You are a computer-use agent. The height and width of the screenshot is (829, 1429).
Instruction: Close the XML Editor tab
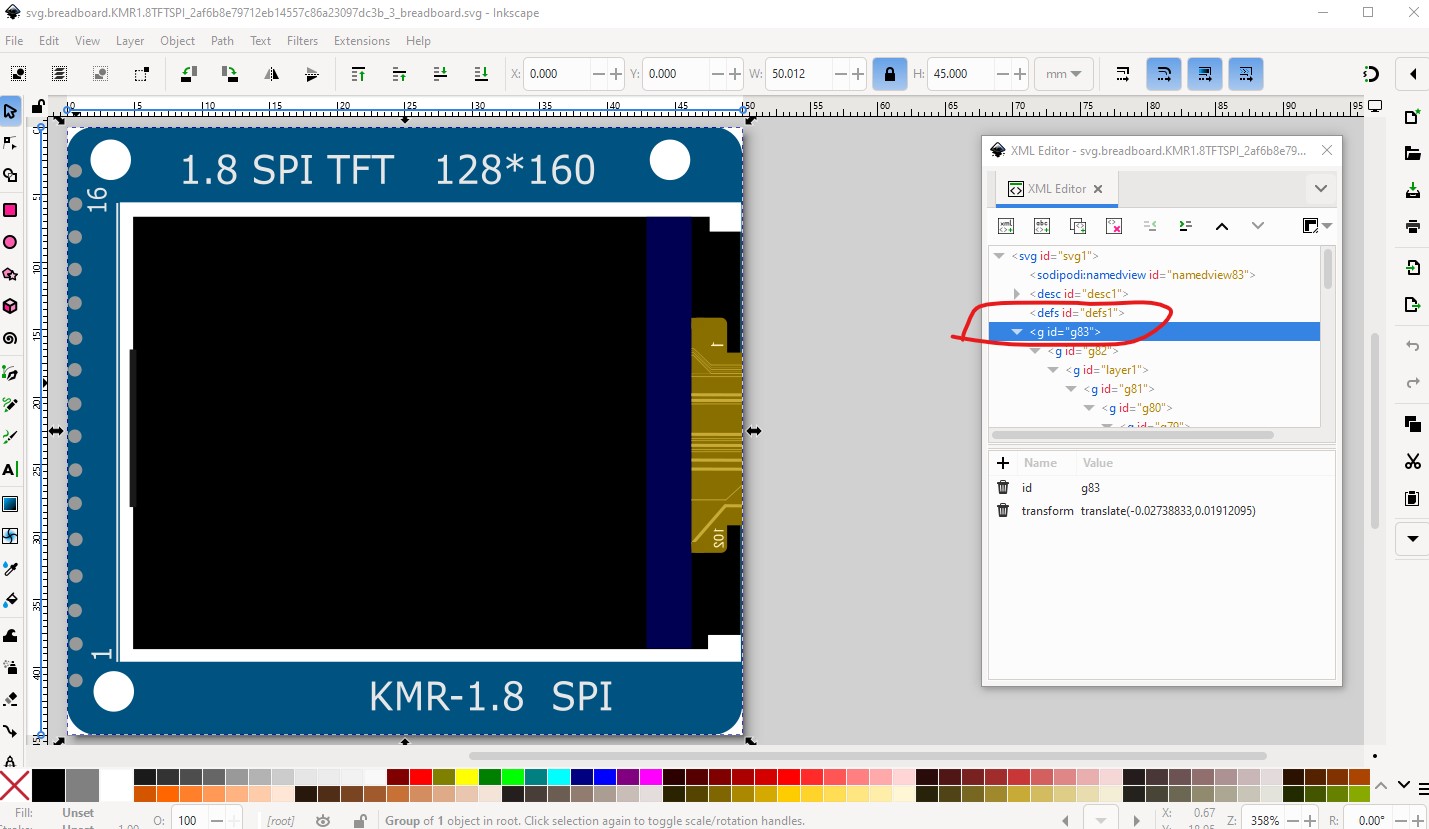pyautogui.click(x=1097, y=189)
